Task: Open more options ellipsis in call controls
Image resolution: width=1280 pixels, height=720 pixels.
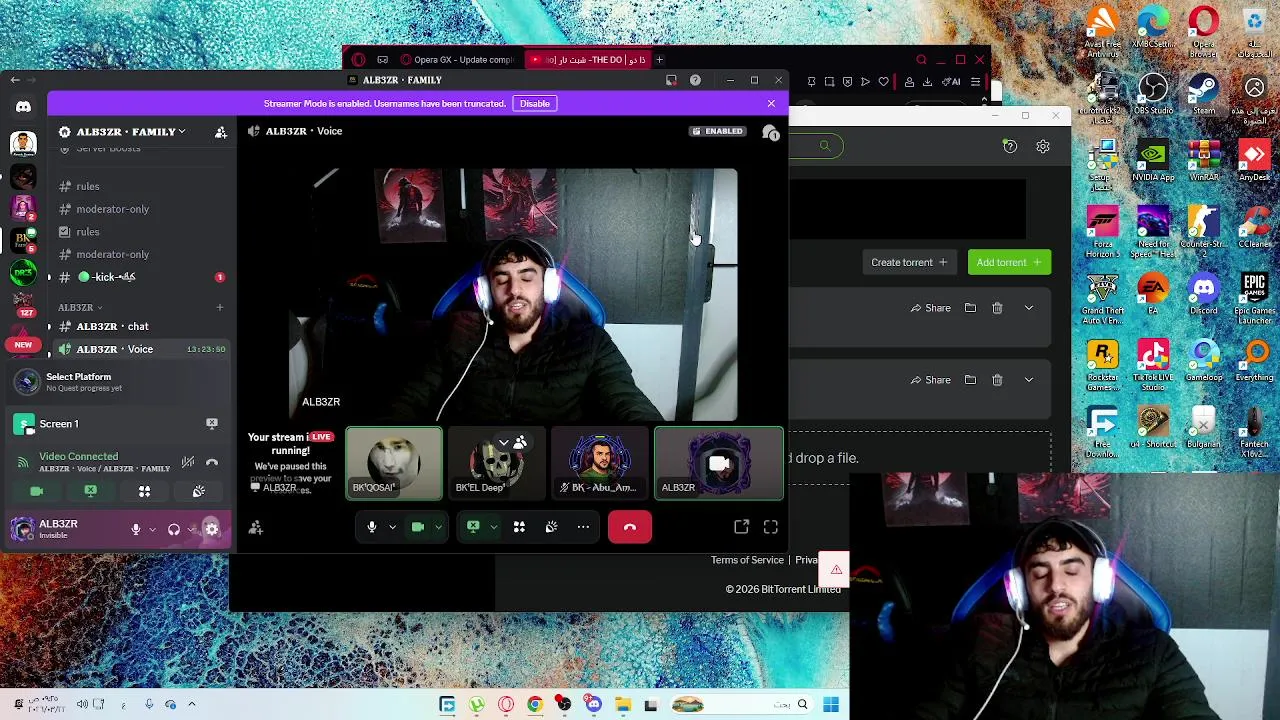Action: 583,527
